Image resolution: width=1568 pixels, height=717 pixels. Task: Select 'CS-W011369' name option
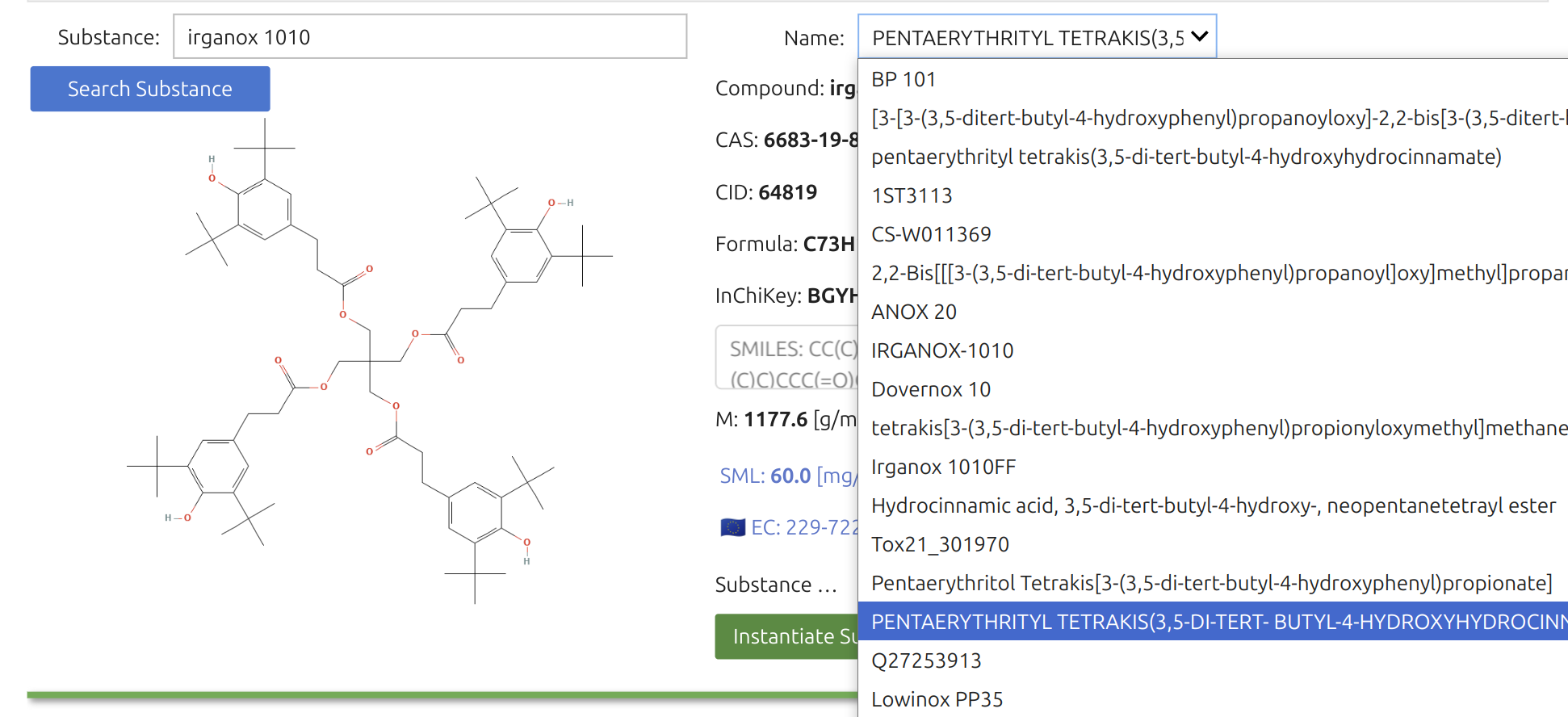(x=1213, y=234)
